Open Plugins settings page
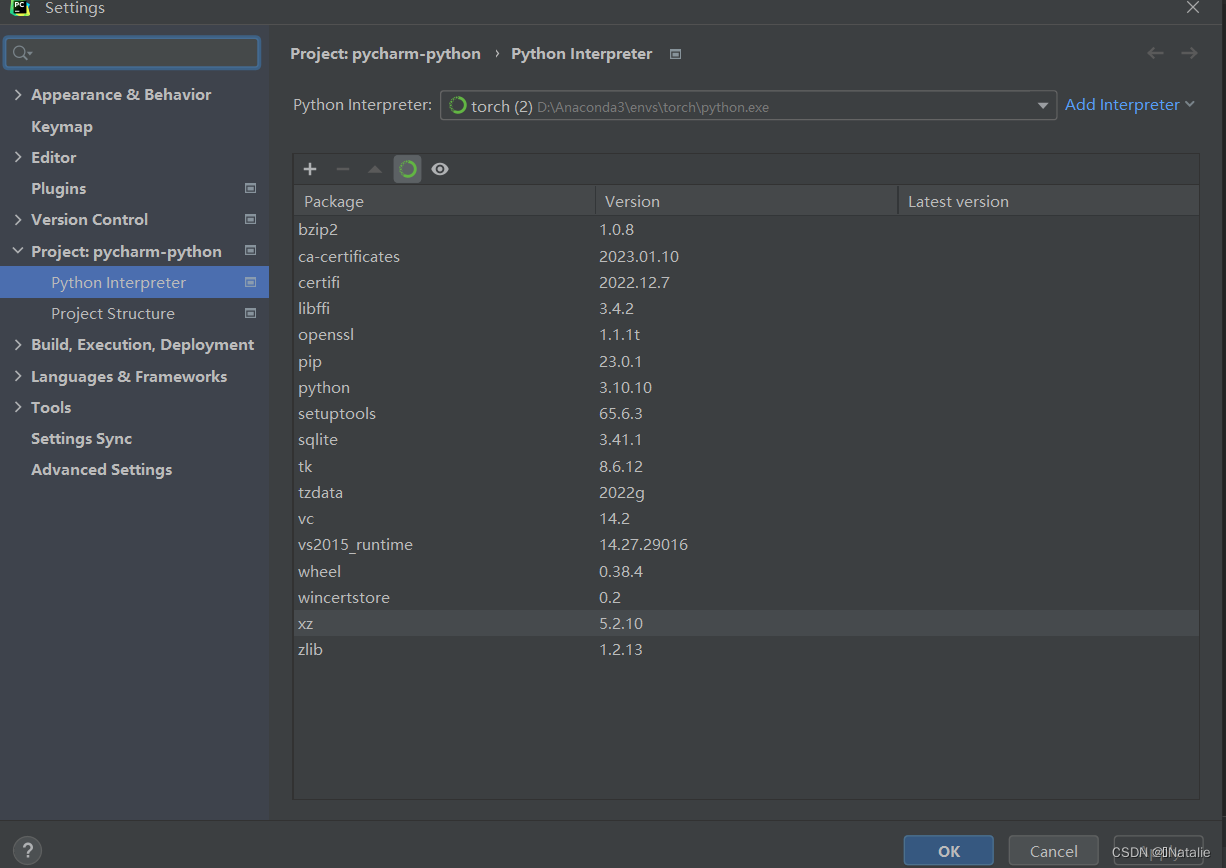 59,188
